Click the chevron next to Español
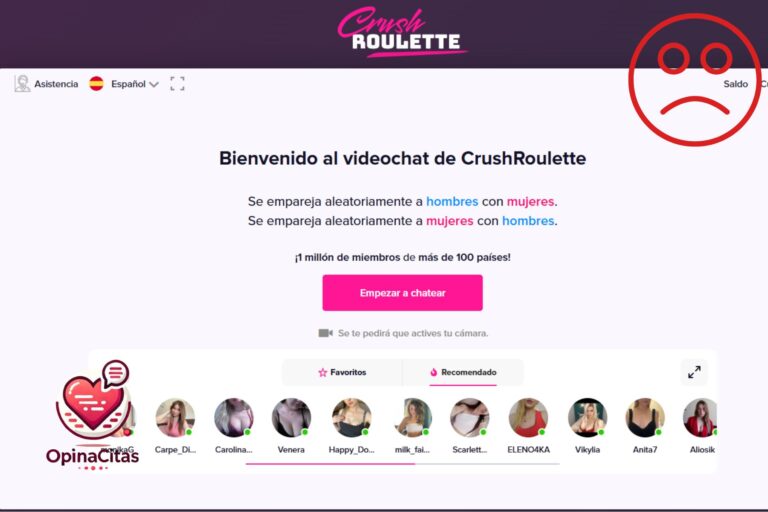768x512 pixels. (154, 84)
